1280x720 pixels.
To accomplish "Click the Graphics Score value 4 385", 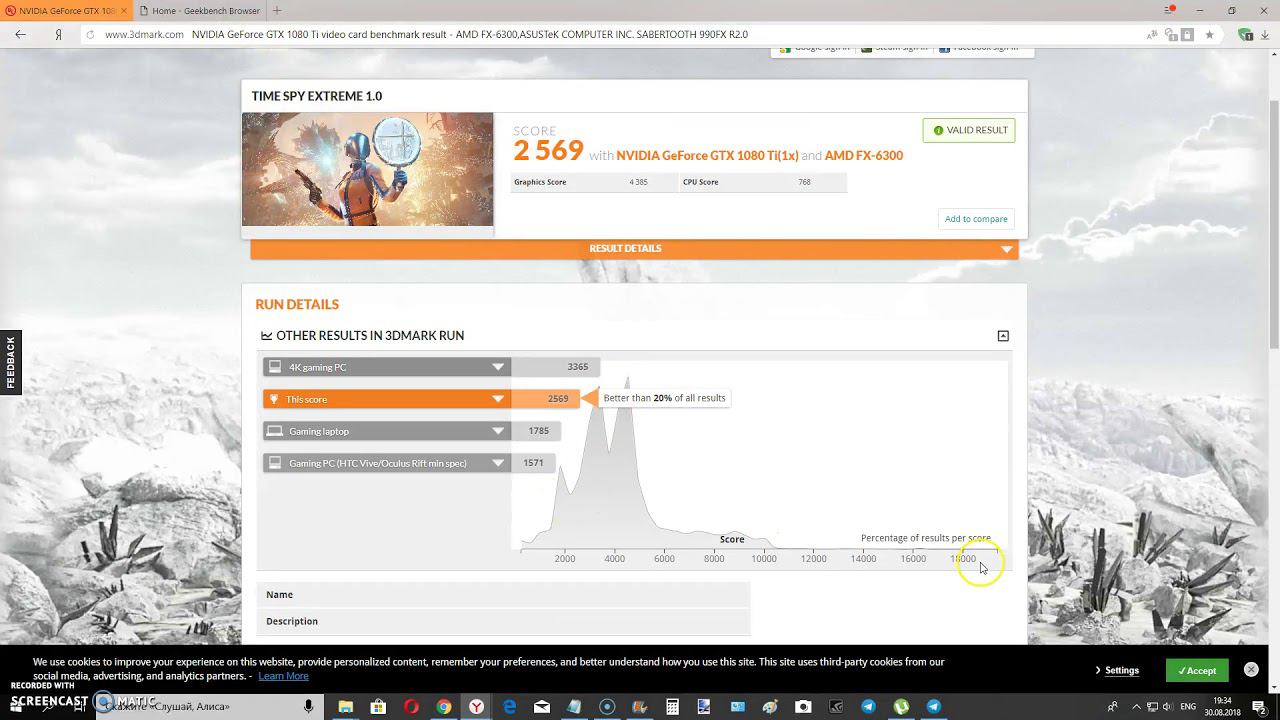I will click(x=639, y=182).
